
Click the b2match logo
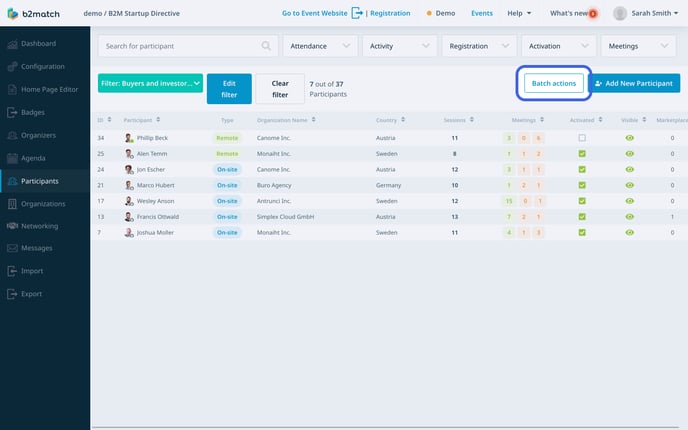pyautogui.click(x=33, y=14)
